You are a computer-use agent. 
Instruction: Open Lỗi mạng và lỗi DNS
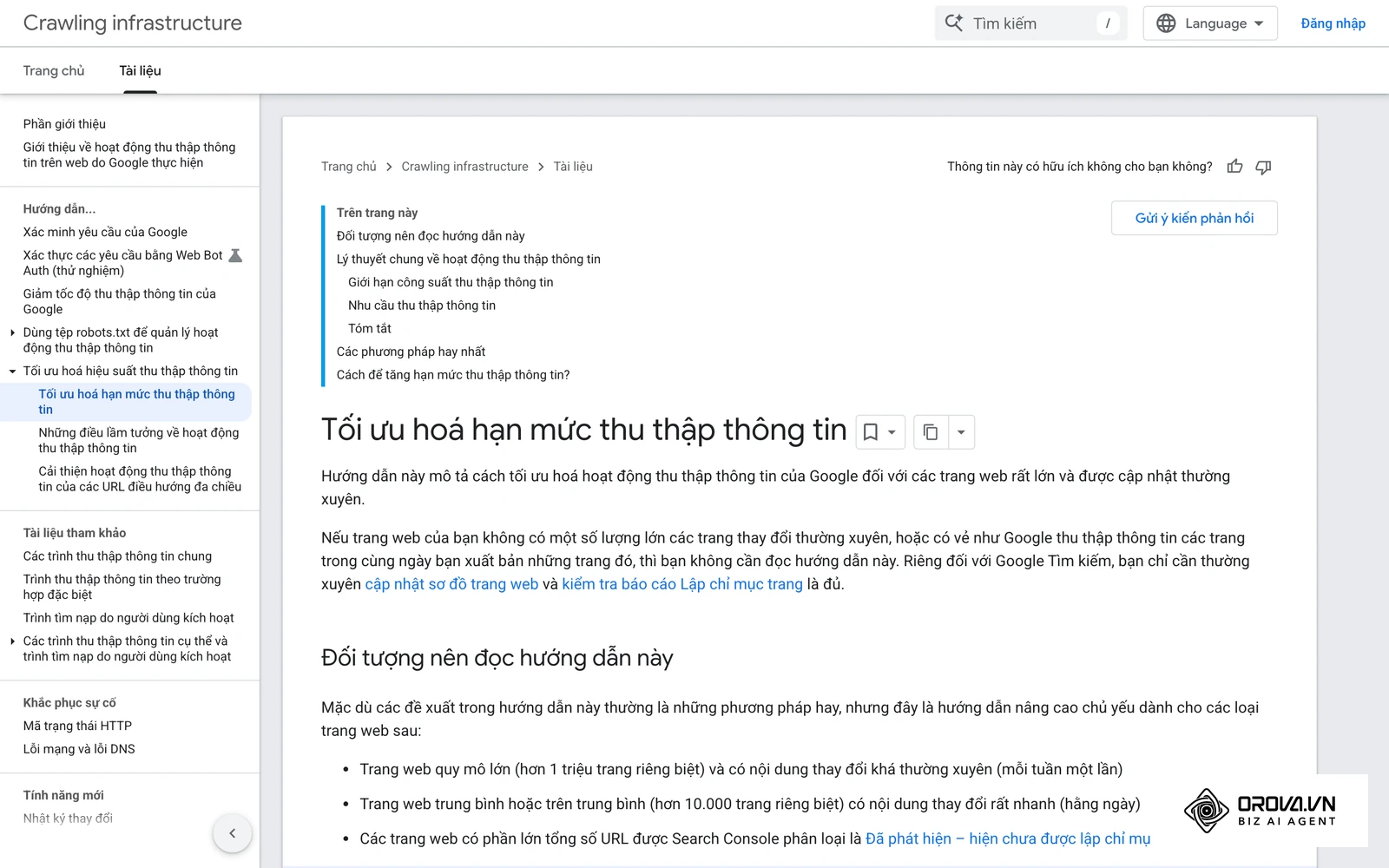click(79, 749)
